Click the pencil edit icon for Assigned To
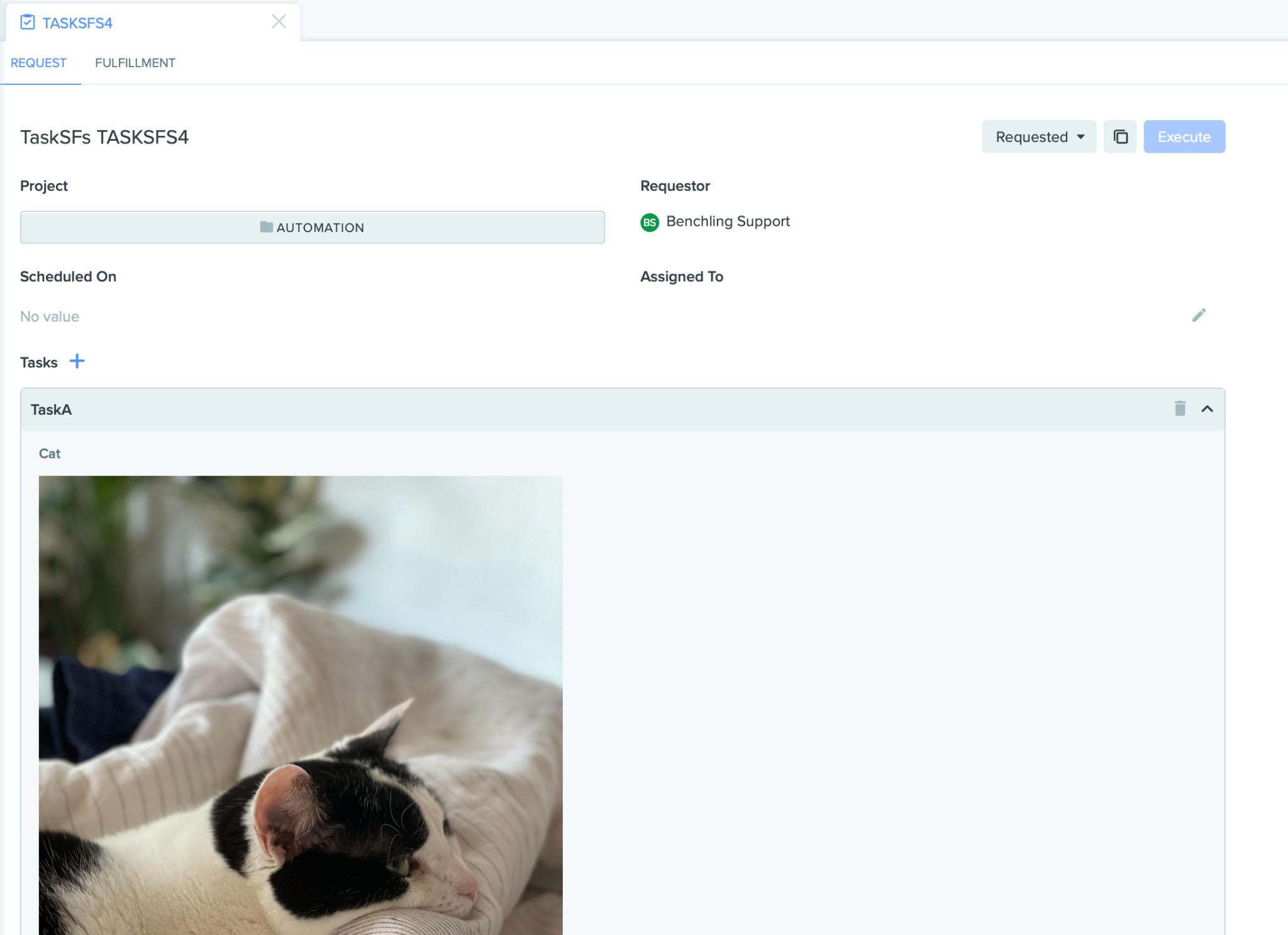 tap(1199, 315)
